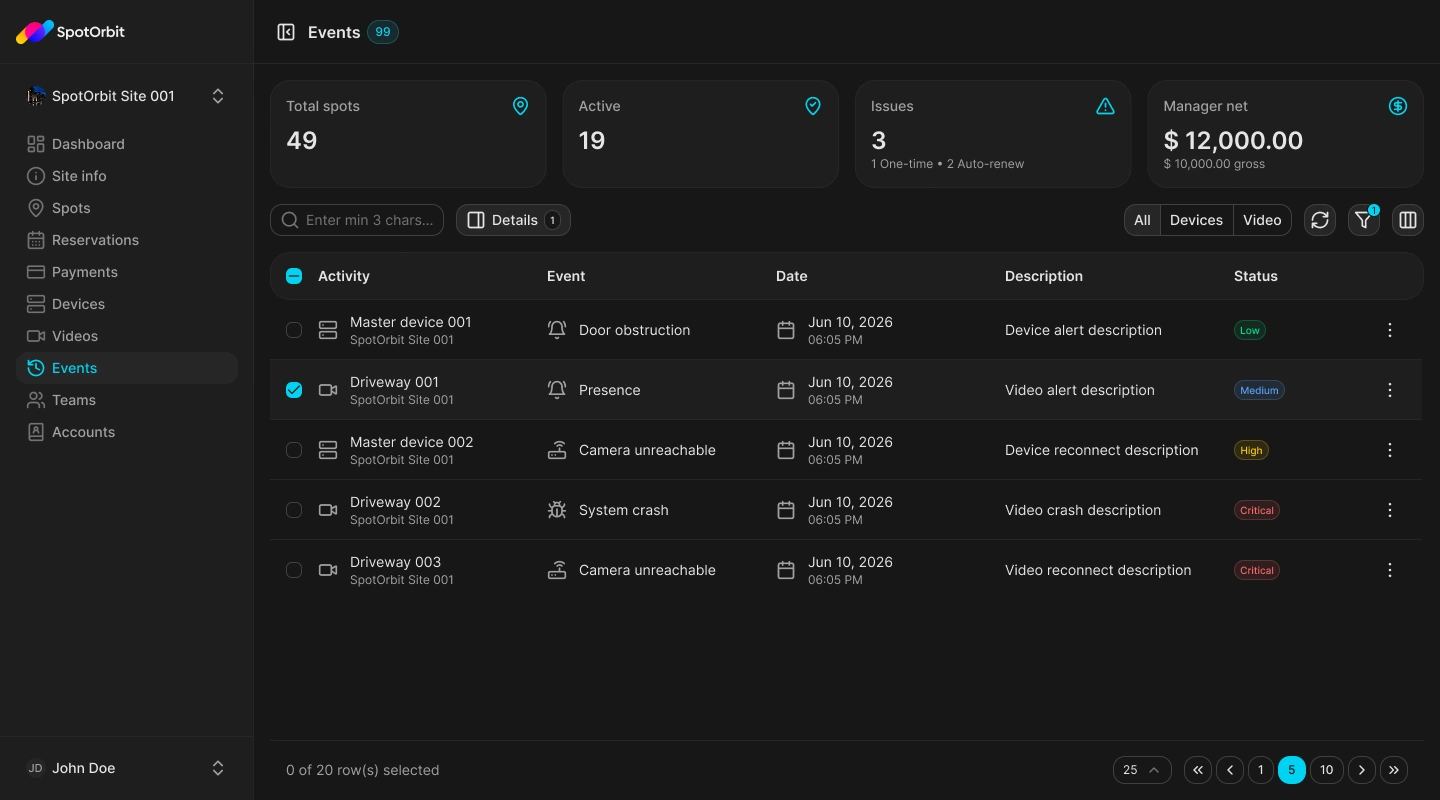Click the SpotOrbit logo

(70, 32)
